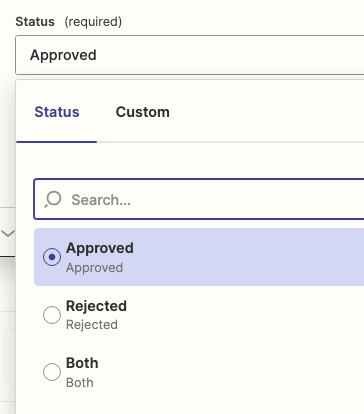Focus the Search... input field

[199, 199]
